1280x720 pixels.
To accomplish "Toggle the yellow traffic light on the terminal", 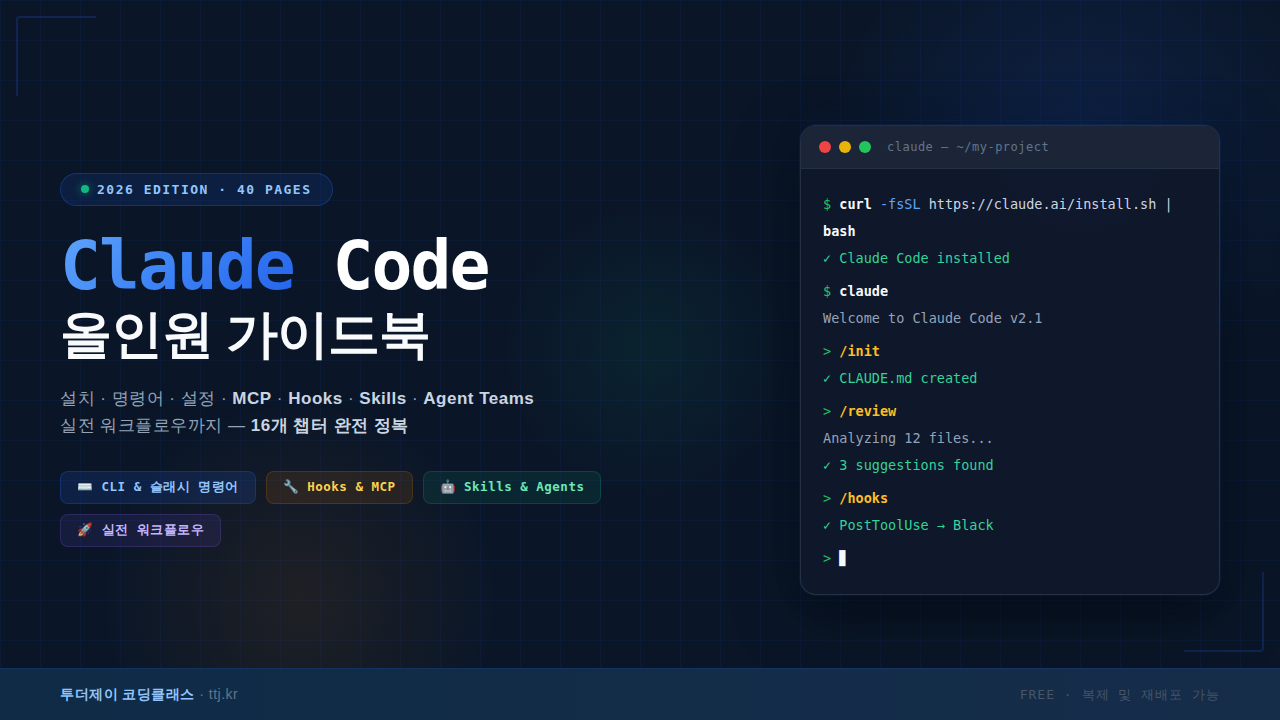I will (x=843, y=146).
